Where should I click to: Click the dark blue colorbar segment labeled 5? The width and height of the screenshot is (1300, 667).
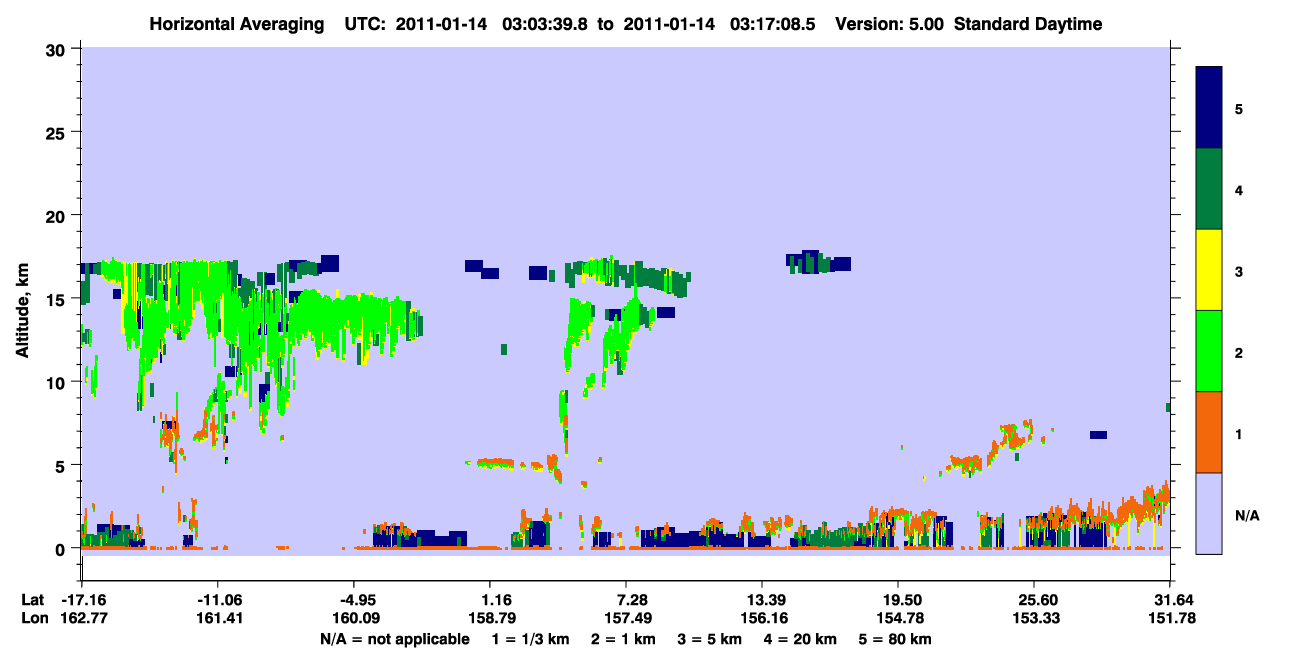click(1209, 108)
